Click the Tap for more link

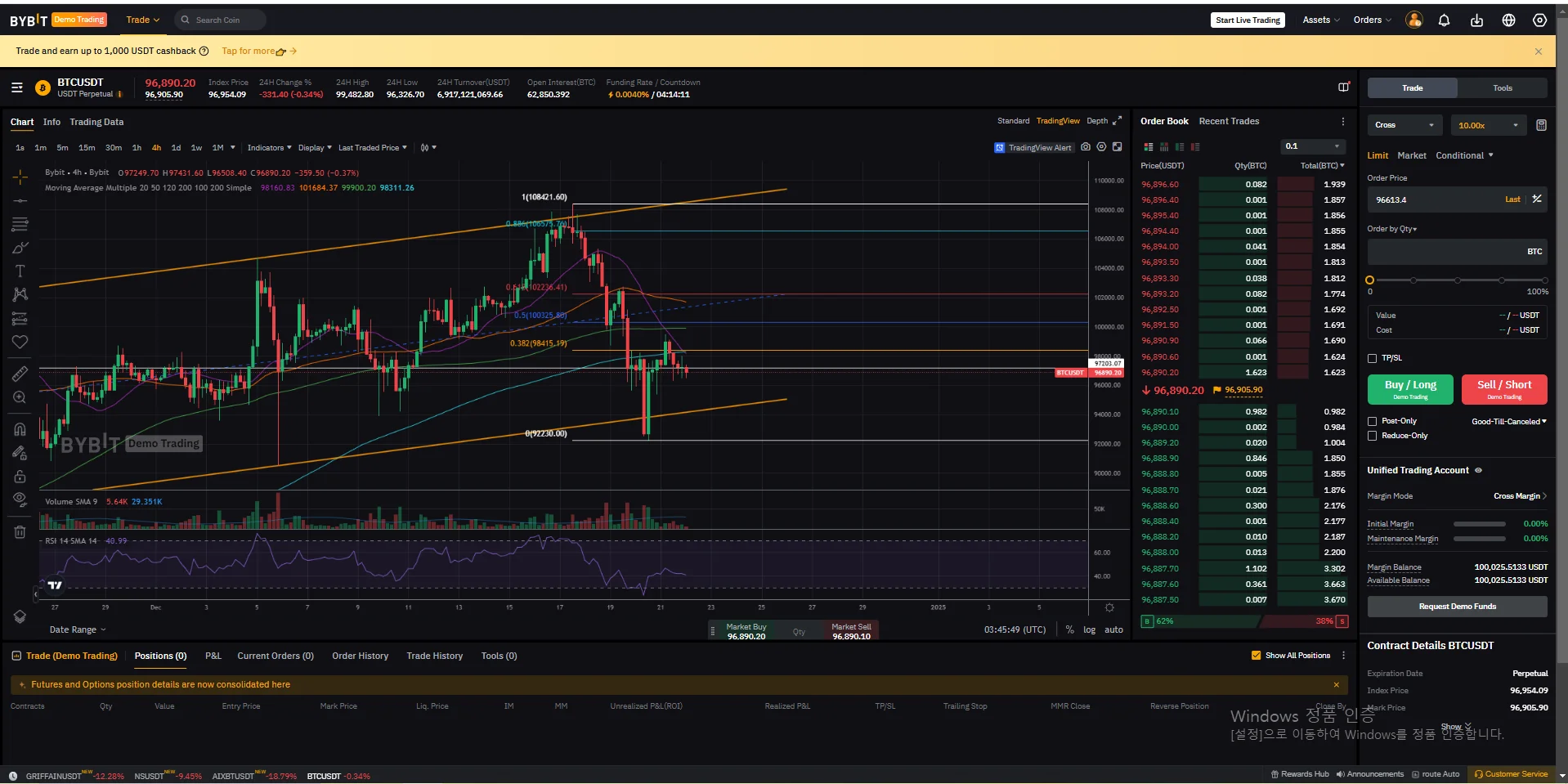tap(259, 51)
